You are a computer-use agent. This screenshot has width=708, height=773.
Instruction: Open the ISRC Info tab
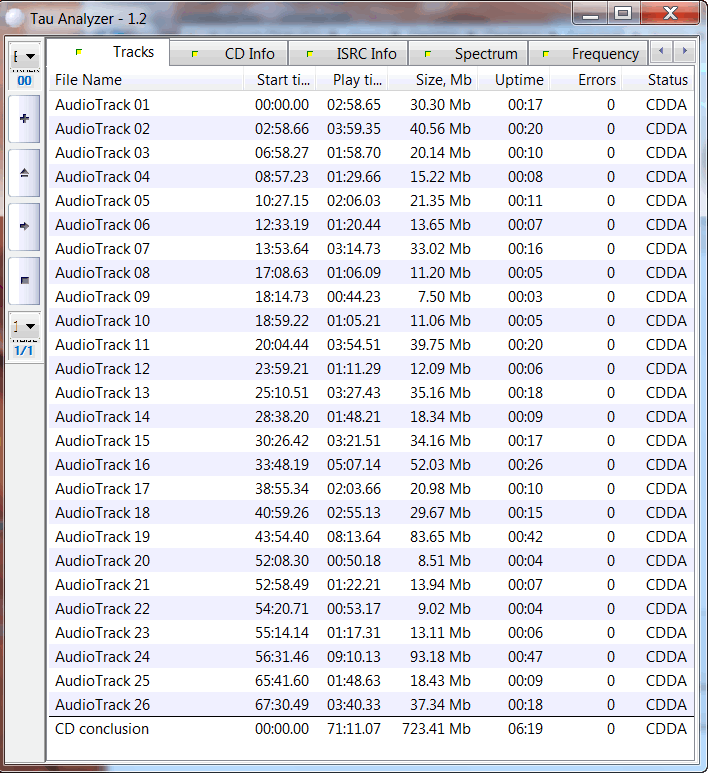point(354,54)
